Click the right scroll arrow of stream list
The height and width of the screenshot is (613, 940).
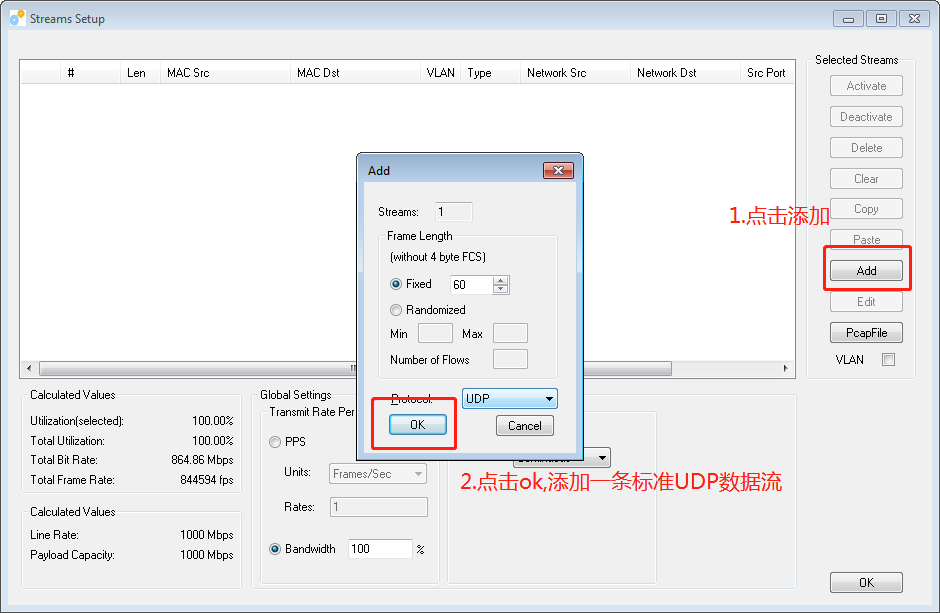click(785, 369)
